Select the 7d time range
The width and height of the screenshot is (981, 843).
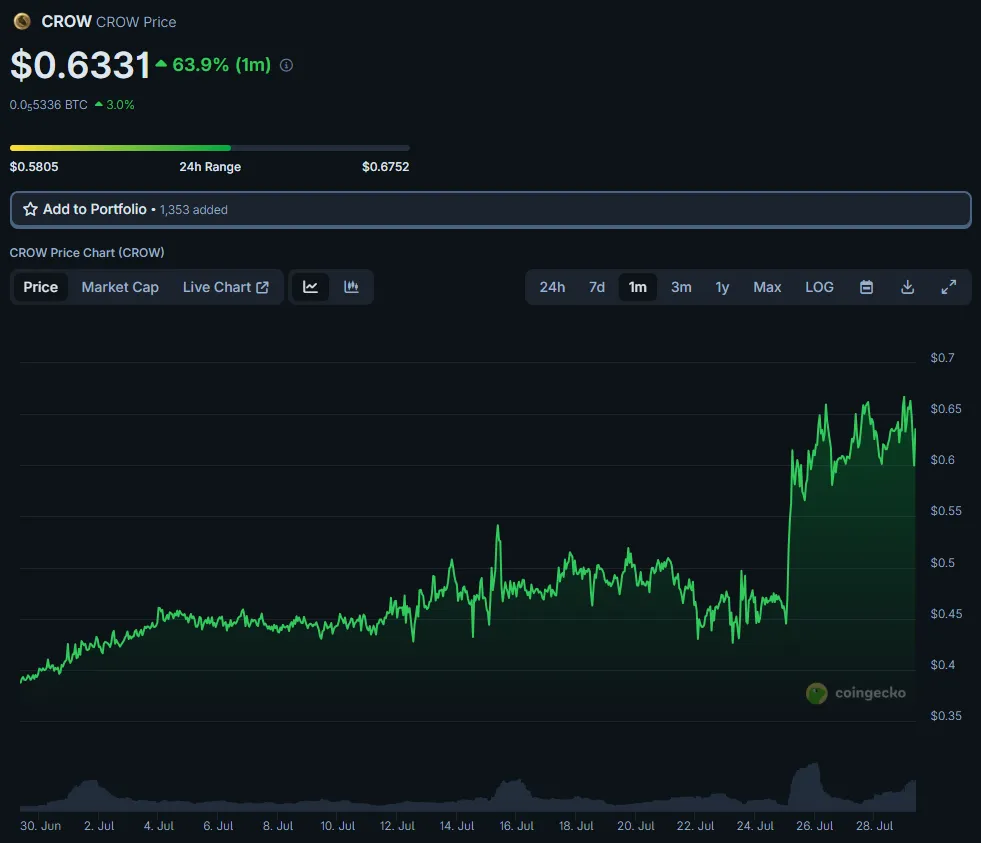click(x=597, y=287)
